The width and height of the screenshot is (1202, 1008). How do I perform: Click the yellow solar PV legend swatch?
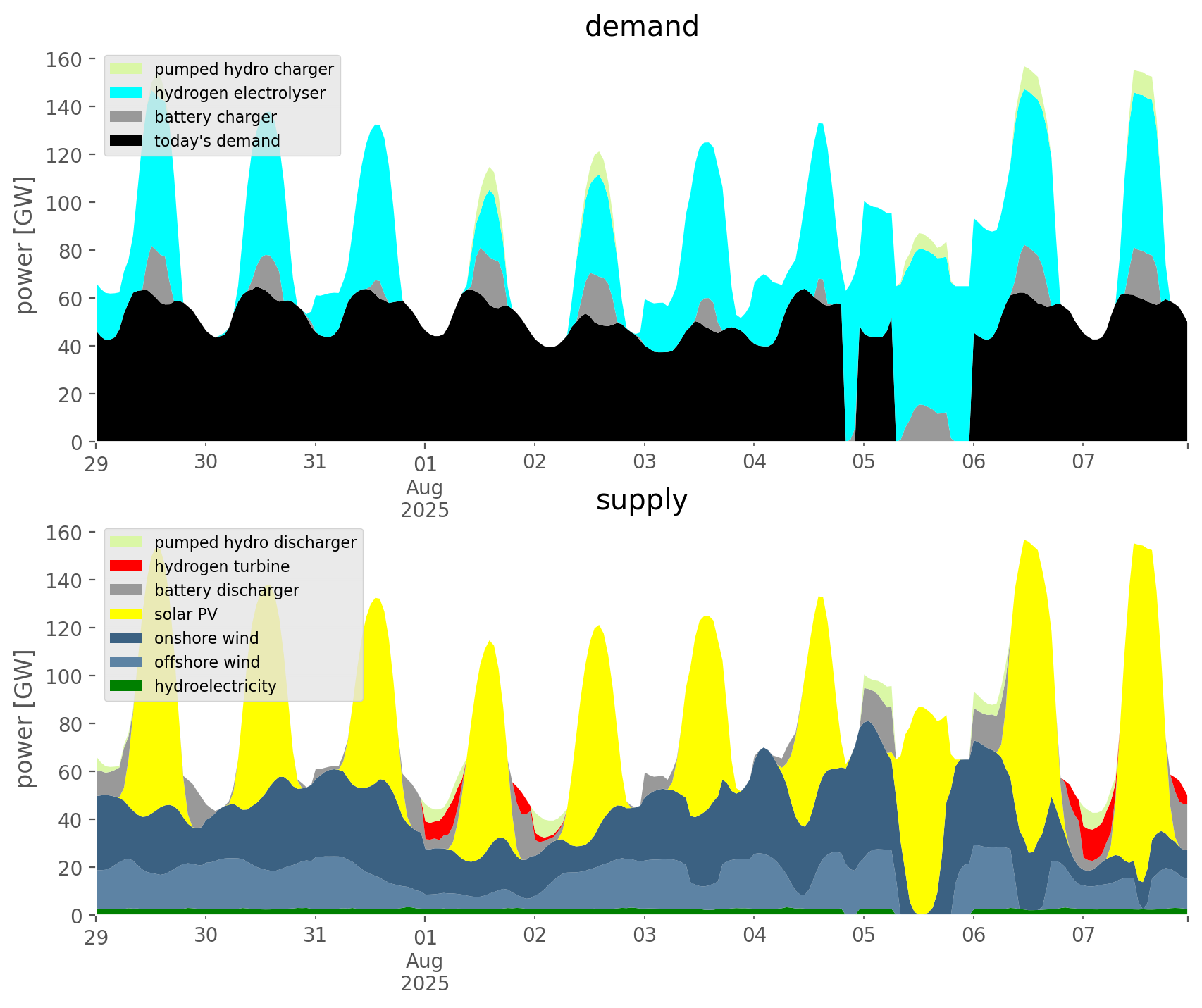click(x=127, y=614)
